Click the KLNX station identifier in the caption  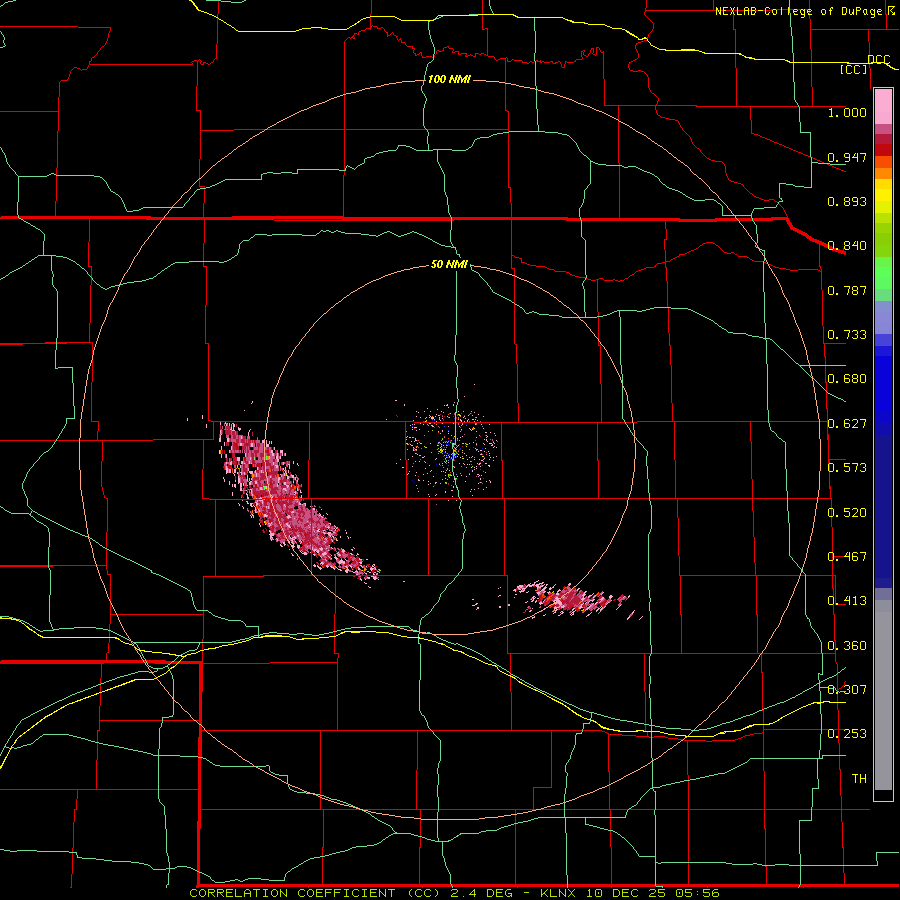558,893
